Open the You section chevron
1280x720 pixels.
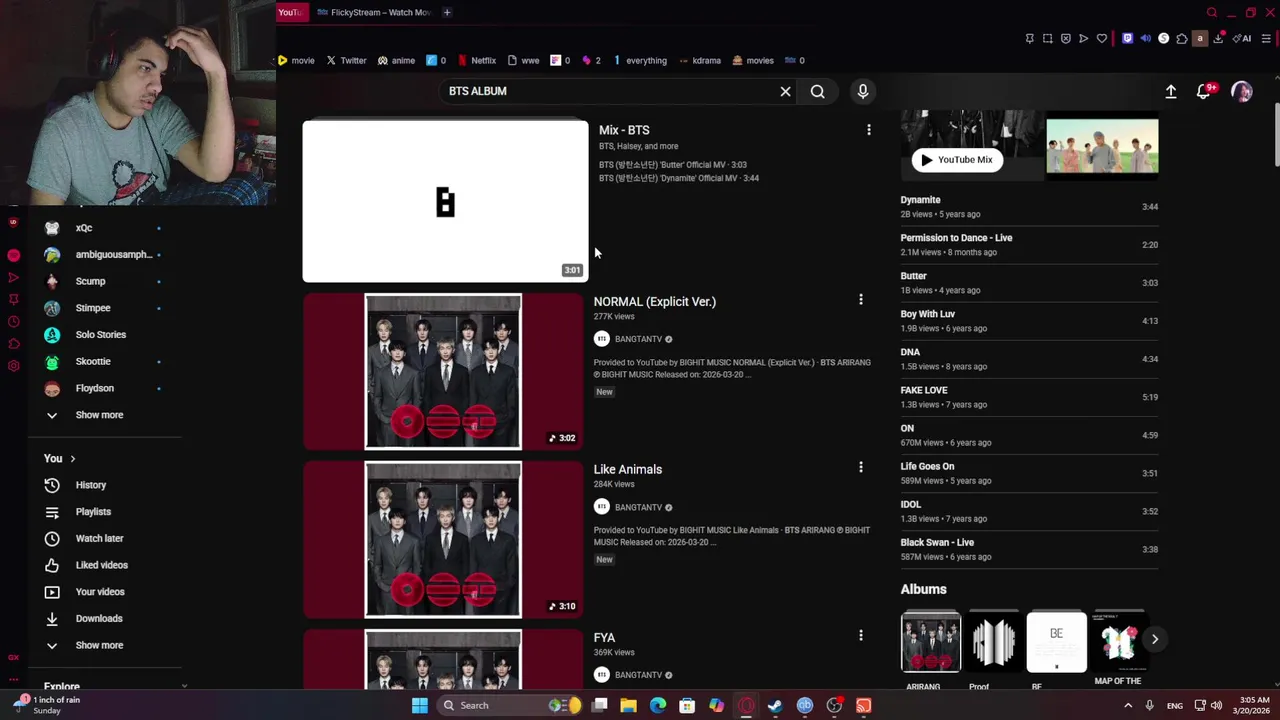(72, 459)
